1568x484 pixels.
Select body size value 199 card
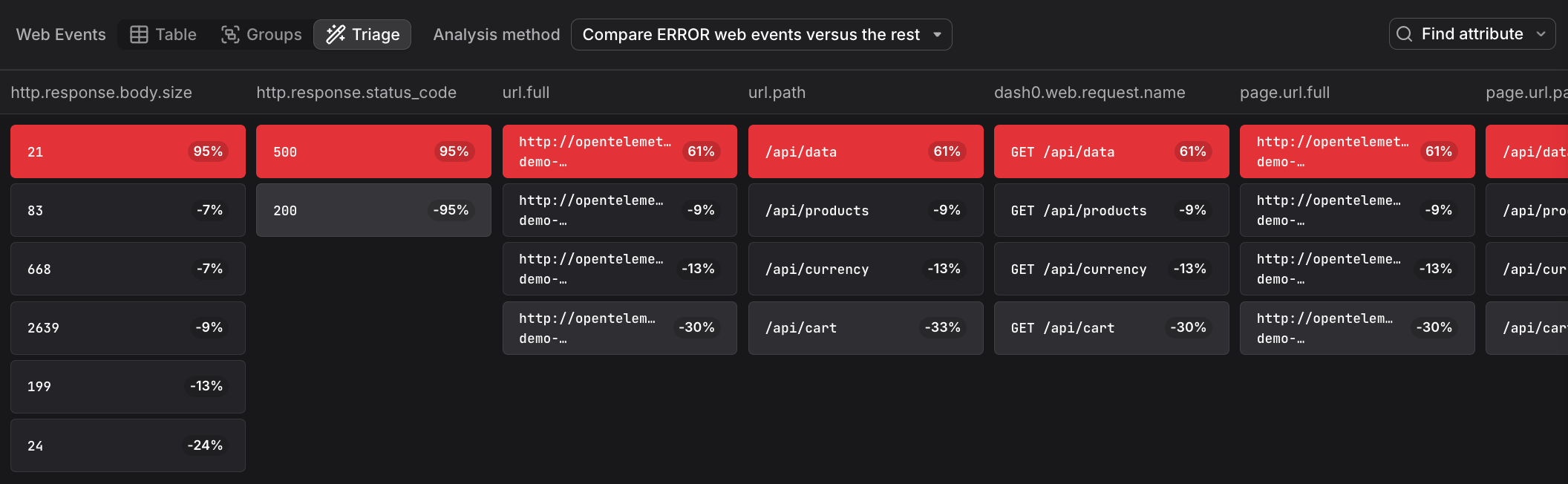pyautogui.click(x=128, y=387)
